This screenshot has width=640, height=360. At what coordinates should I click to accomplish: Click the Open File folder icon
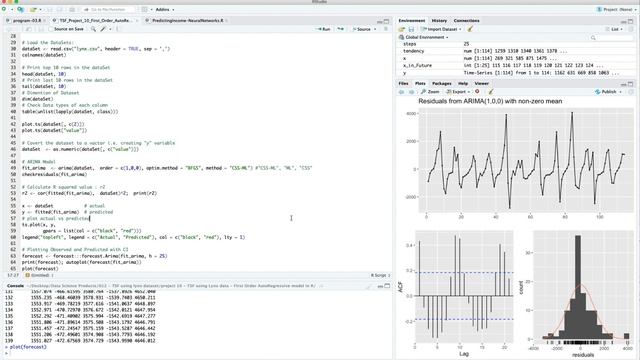(33, 9)
